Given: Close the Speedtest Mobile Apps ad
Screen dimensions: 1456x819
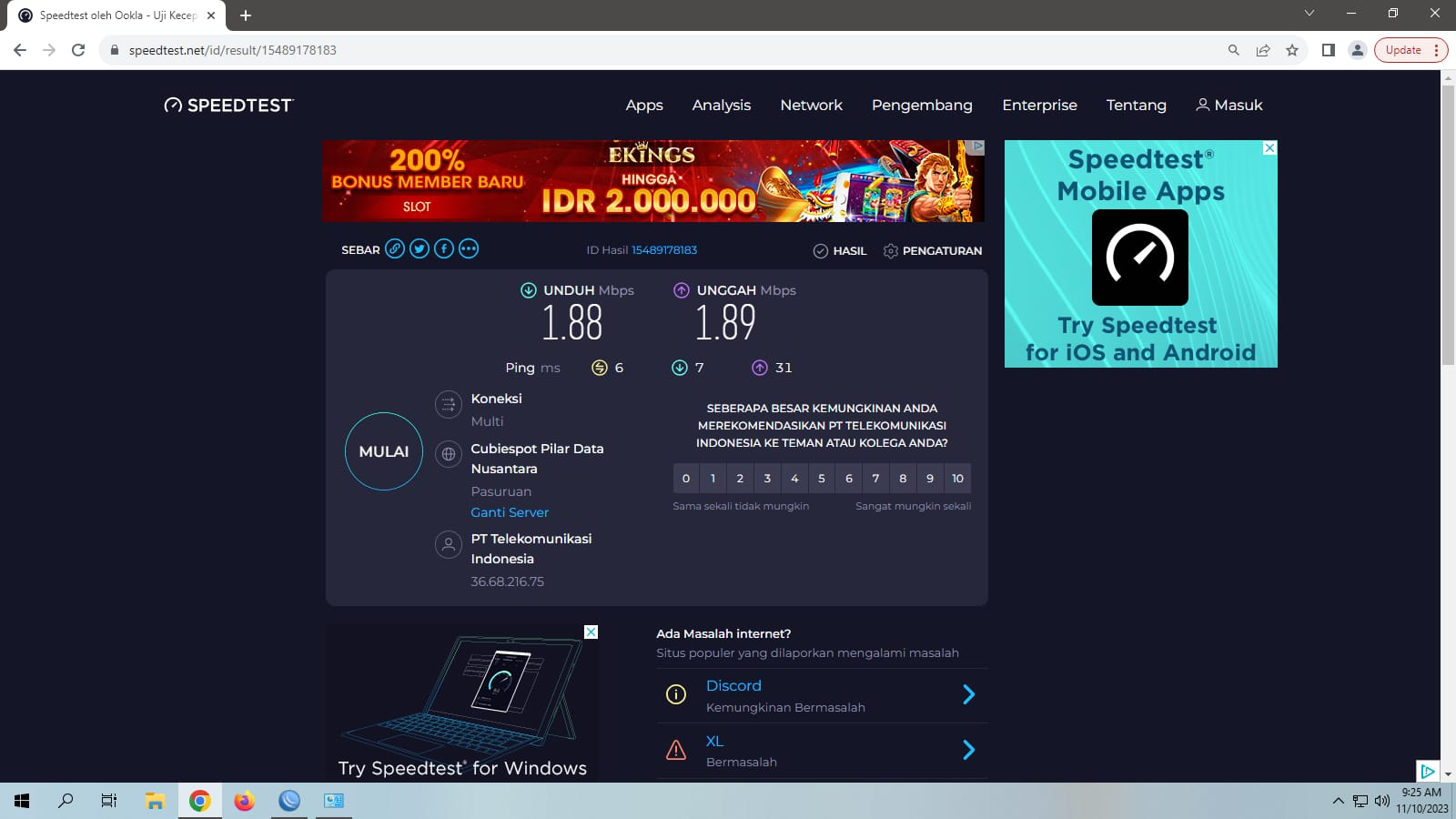Looking at the screenshot, I should (1269, 147).
